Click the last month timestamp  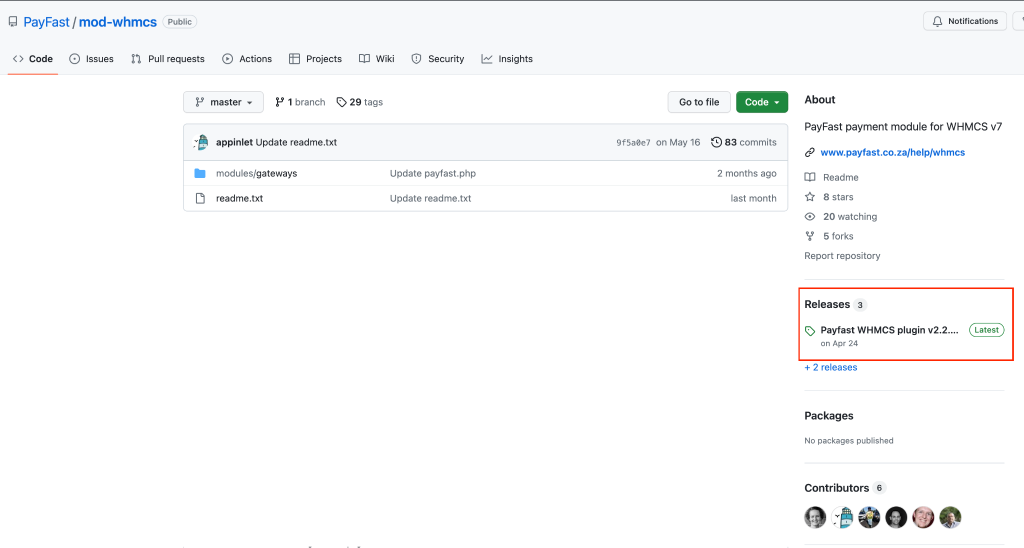[754, 199]
